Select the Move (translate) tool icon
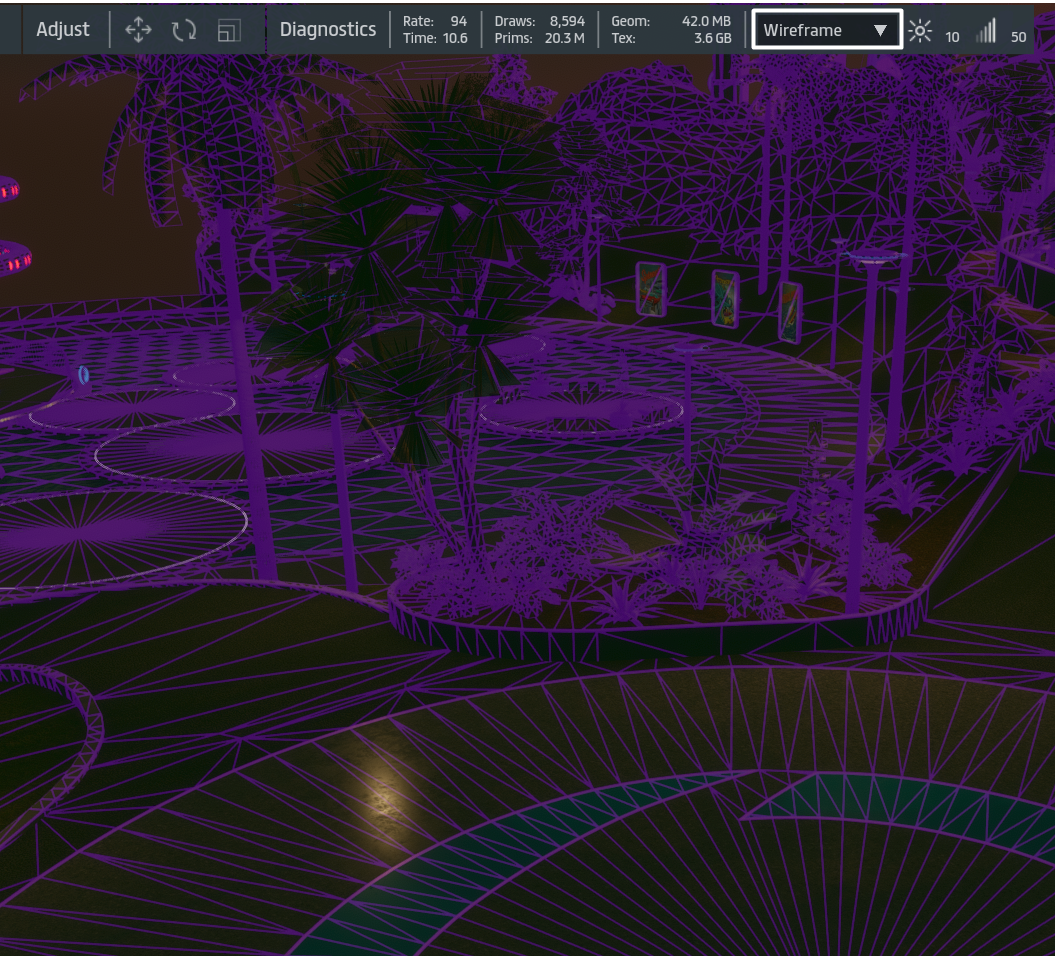The width and height of the screenshot is (1055, 956). [x=138, y=30]
